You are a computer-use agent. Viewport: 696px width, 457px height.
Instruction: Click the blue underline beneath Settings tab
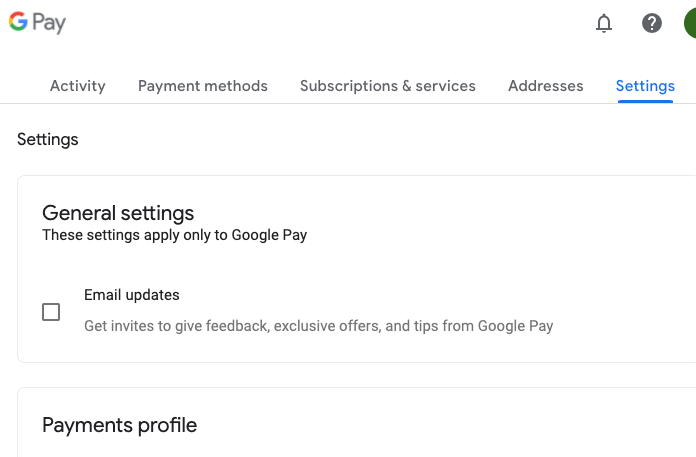(x=645, y=101)
